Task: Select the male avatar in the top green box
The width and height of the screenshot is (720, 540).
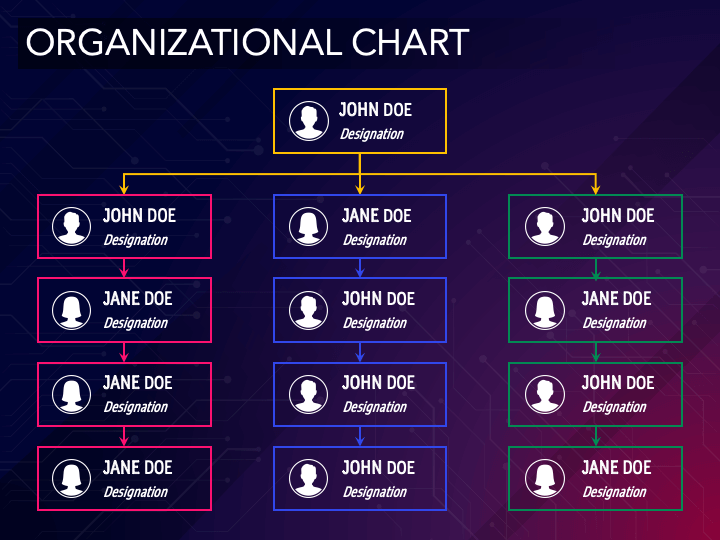Action: tap(545, 226)
